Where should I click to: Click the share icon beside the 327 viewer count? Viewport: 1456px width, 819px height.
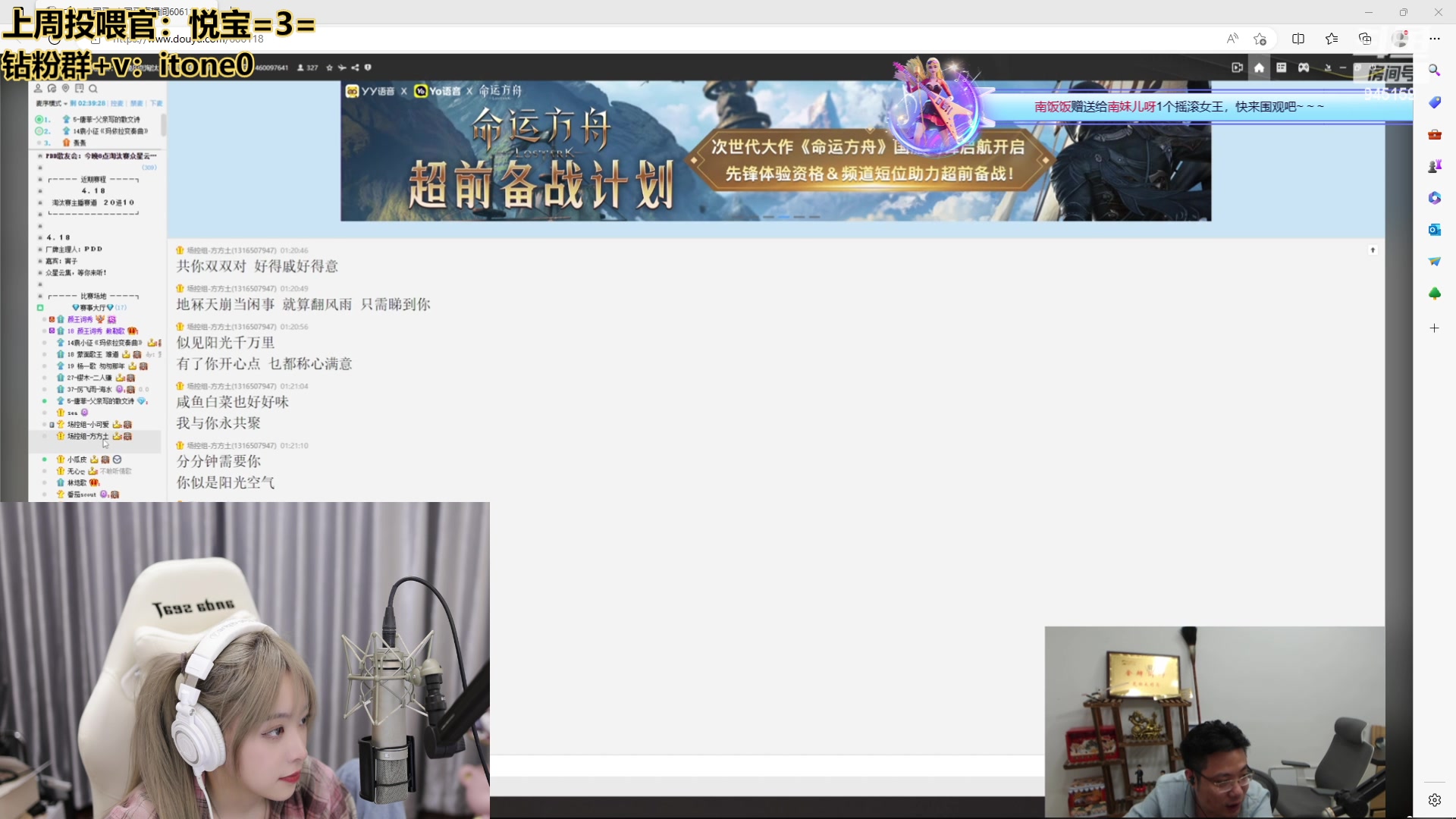click(356, 67)
